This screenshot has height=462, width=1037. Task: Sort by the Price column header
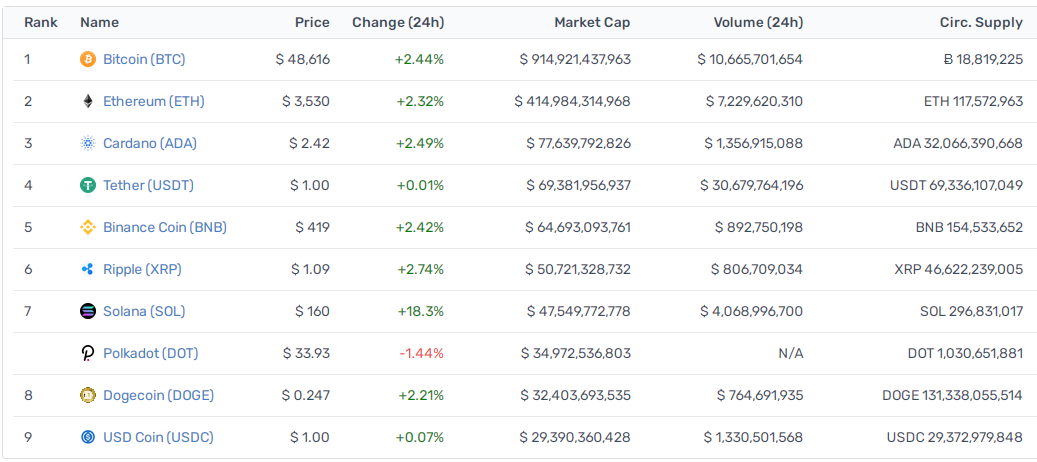click(312, 22)
